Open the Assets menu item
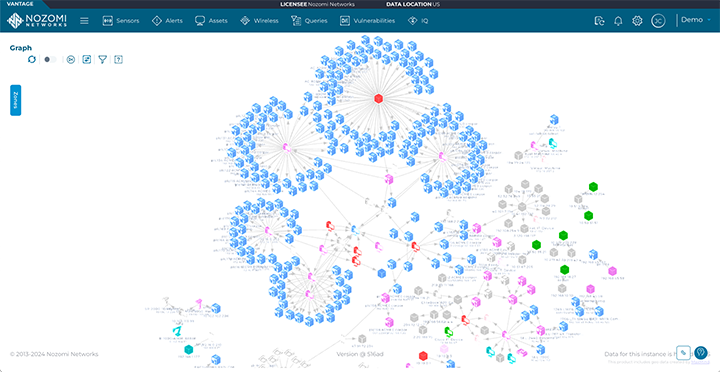Image resolution: width=720 pixels, height=372 pixels. coord(211,21)
